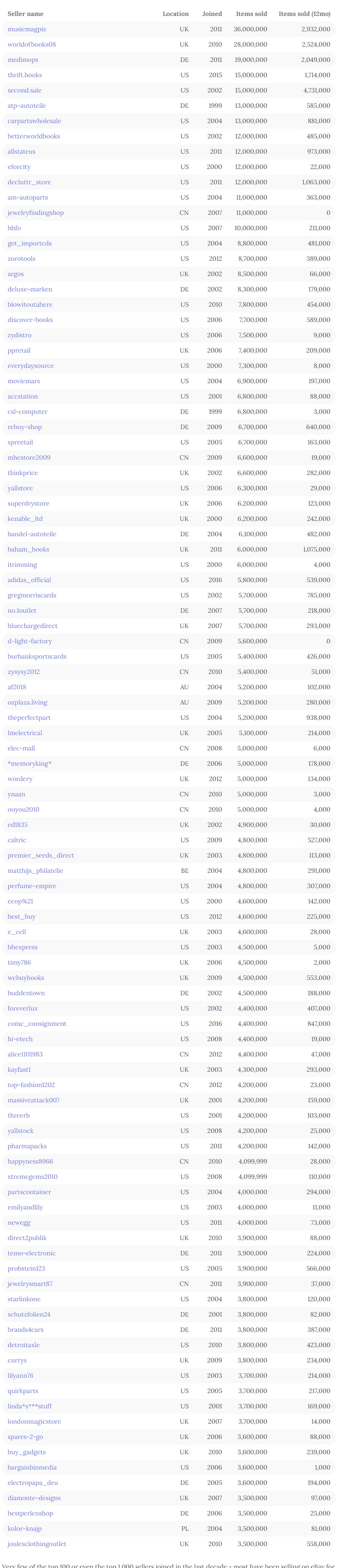Open the wordery seller link

pyautogui.click(x=20, y=779)
